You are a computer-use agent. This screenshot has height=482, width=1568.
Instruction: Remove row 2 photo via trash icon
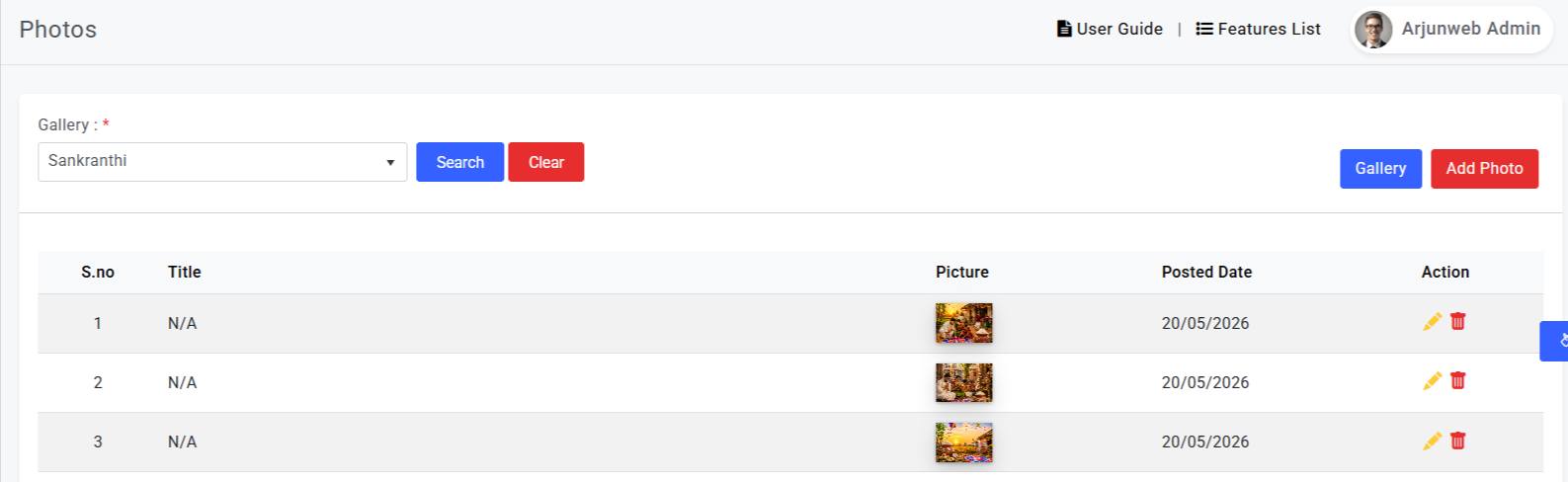pos(1457,380)
